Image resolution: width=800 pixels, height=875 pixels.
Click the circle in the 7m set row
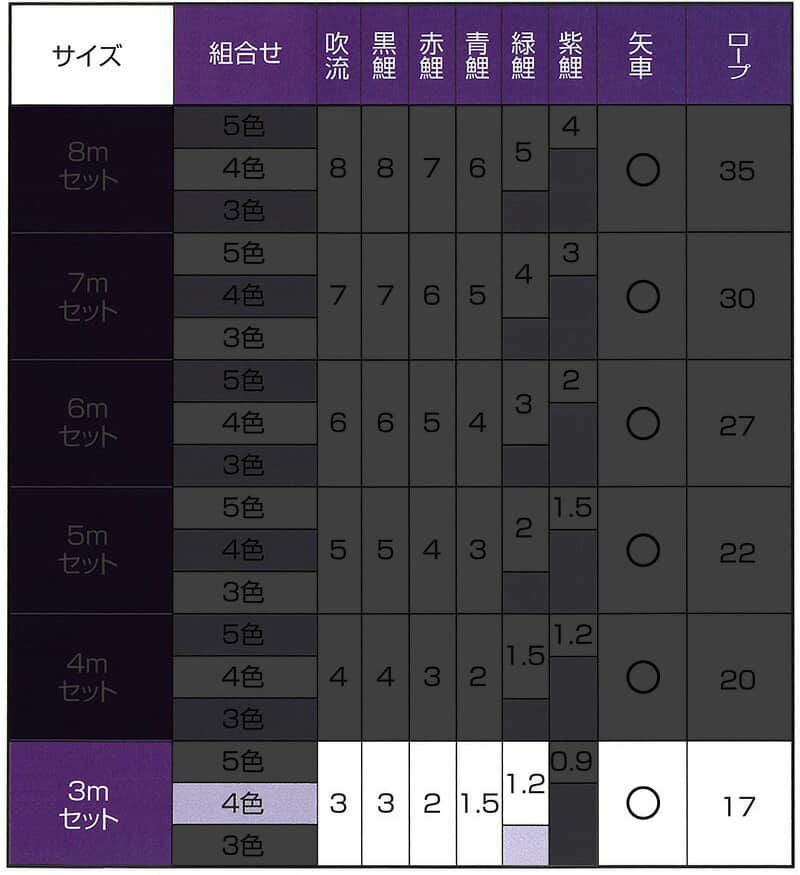[x=642, y=297]
